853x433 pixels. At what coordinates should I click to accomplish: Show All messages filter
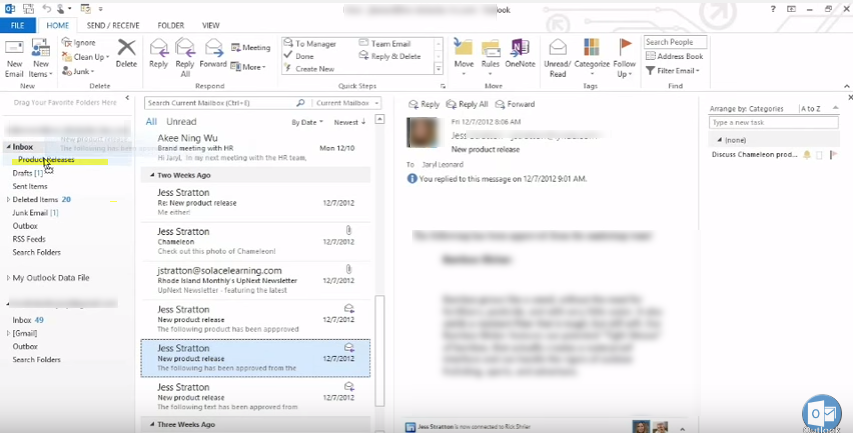[151, 122]
